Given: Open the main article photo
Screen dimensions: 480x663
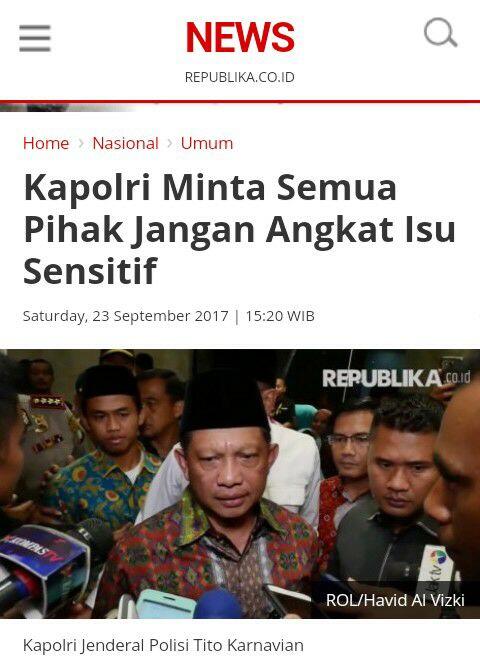Looking at the screenshot, I should (240, 484).
